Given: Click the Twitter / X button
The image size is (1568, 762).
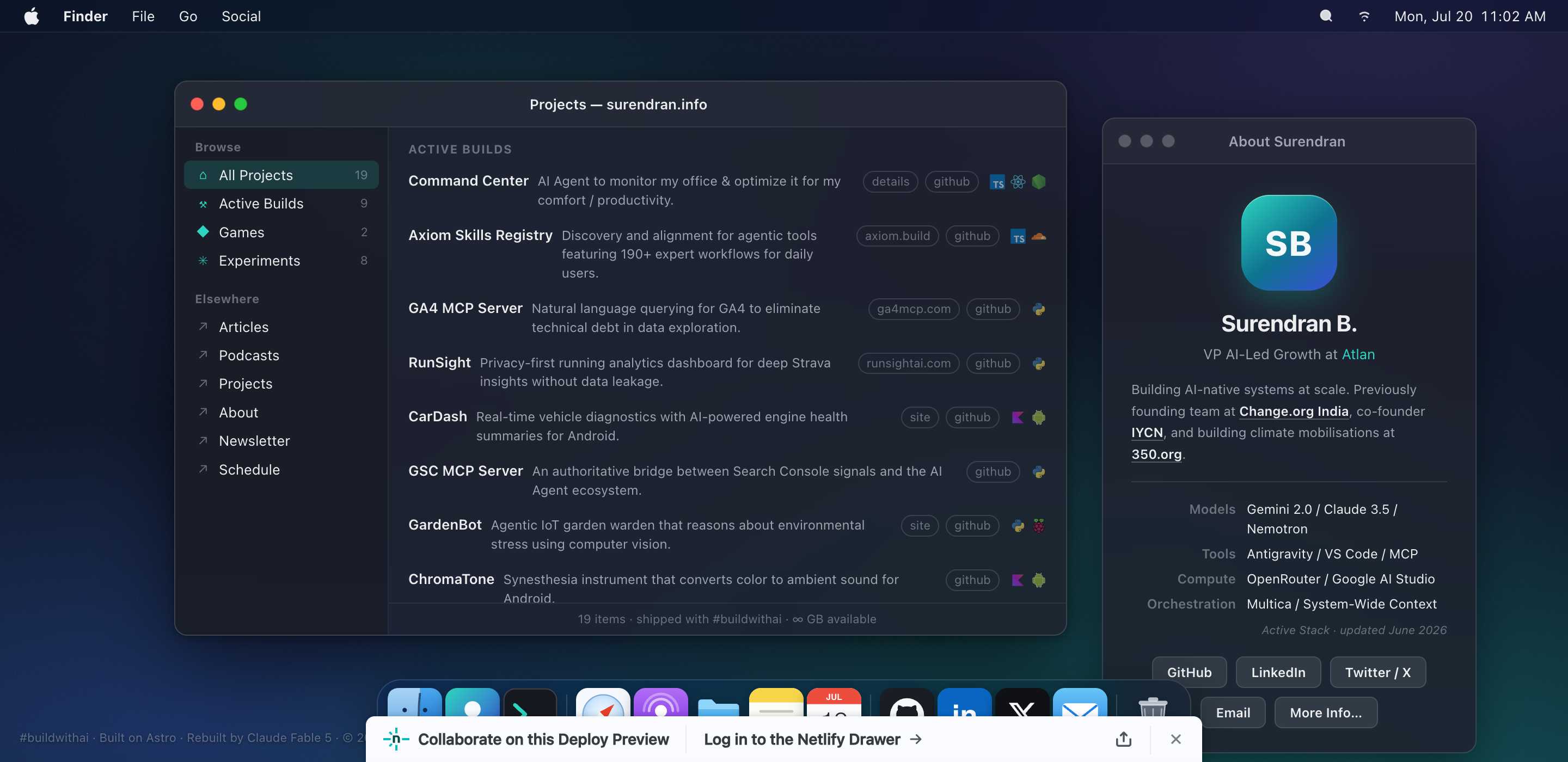Looking at the screenshot, I should click(1377, 673).
